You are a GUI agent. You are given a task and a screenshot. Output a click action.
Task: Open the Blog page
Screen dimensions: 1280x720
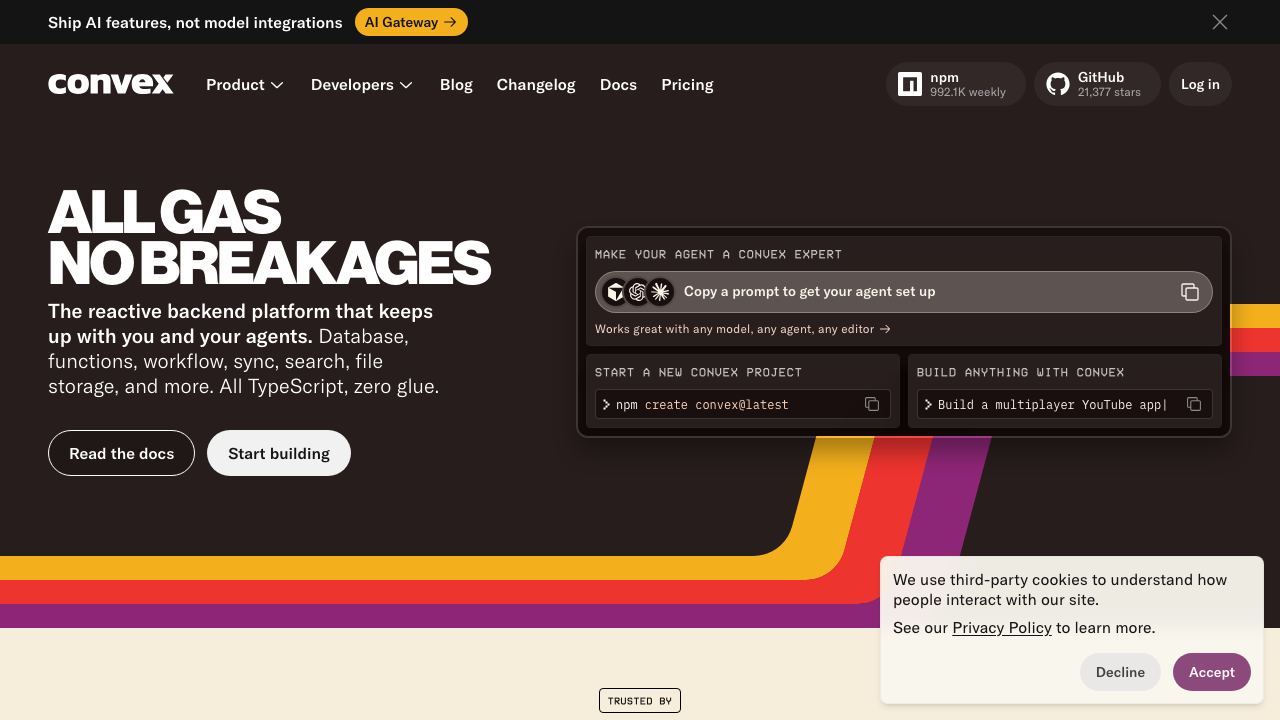pyautogui.click(x=456, y=85)
